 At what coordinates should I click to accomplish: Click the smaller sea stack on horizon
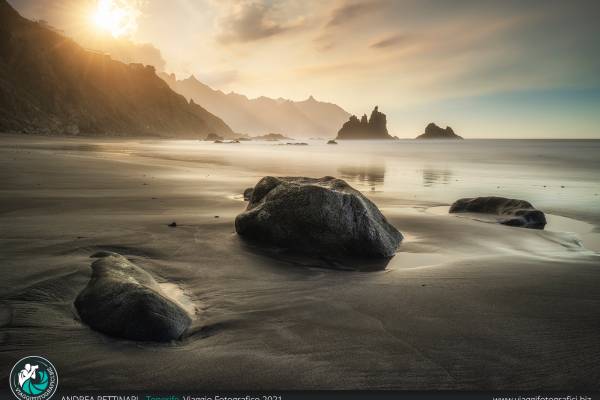[x=438, y=131]
